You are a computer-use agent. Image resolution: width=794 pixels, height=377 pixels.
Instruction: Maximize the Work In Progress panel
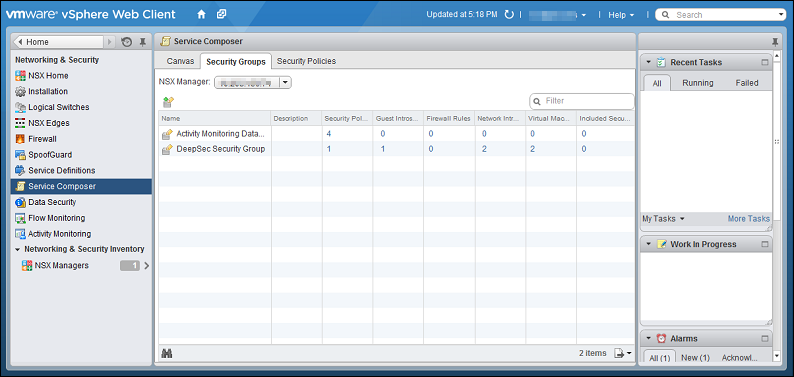(765, 244)
